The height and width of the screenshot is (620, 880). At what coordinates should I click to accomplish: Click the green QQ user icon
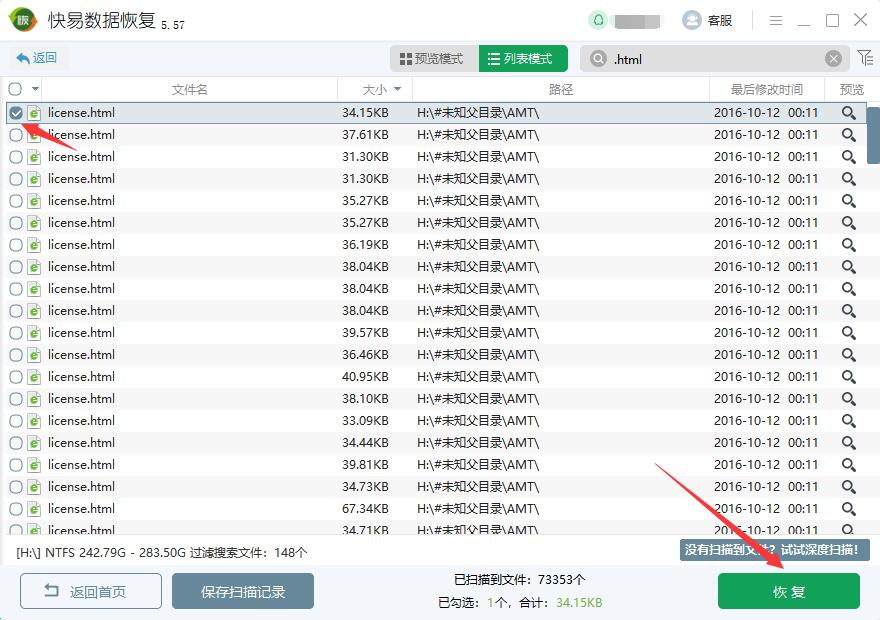tap(598, 20)
